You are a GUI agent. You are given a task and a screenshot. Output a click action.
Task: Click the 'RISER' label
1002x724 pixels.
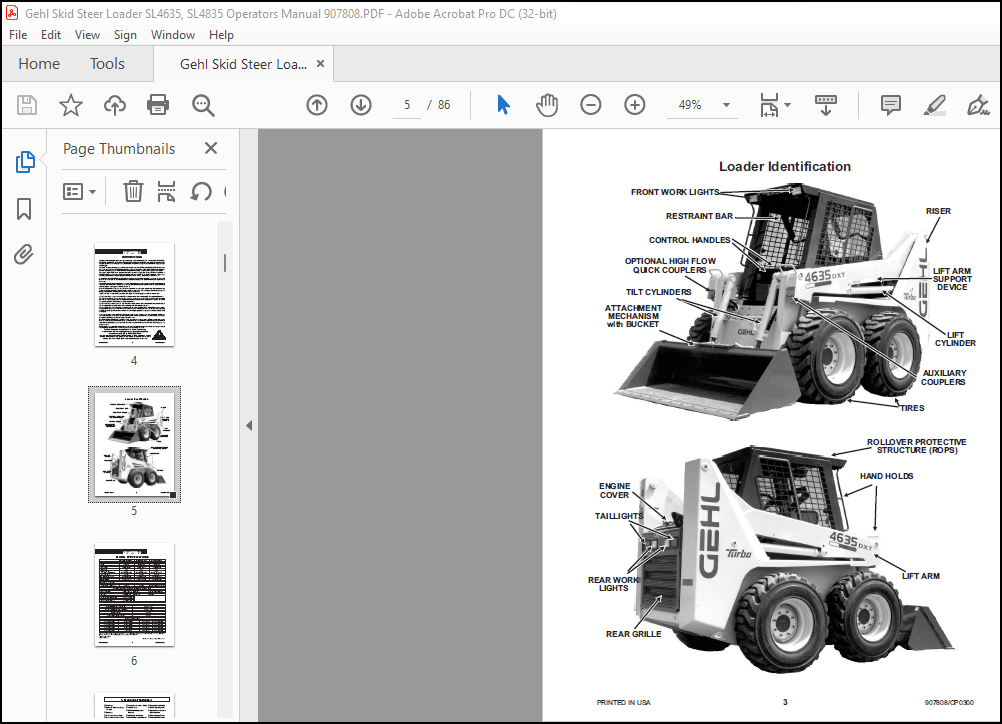[x=938, y=211]
